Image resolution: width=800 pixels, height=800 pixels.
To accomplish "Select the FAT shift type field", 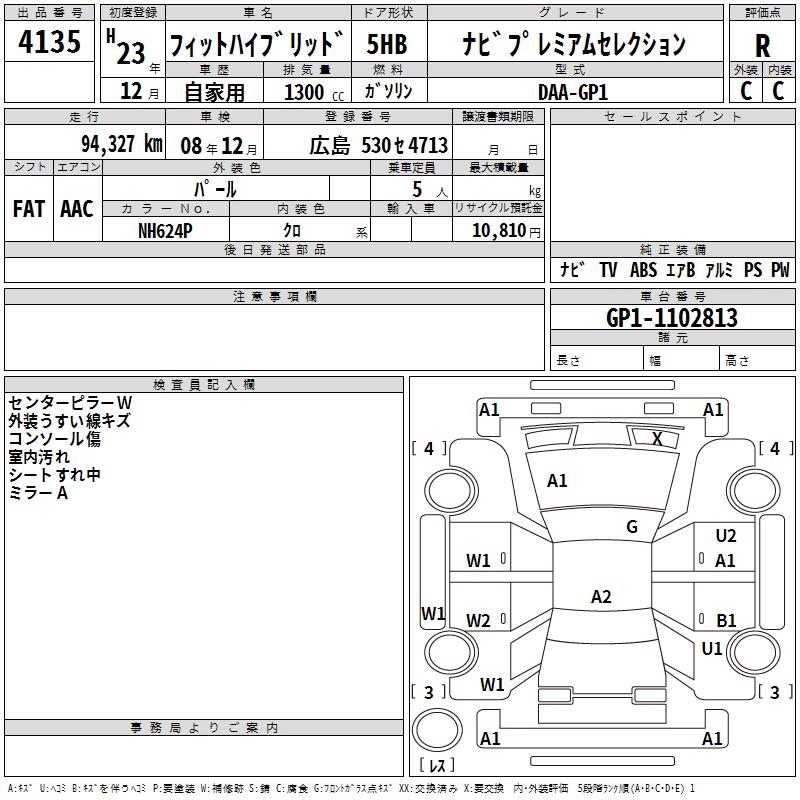I will 28,209.
